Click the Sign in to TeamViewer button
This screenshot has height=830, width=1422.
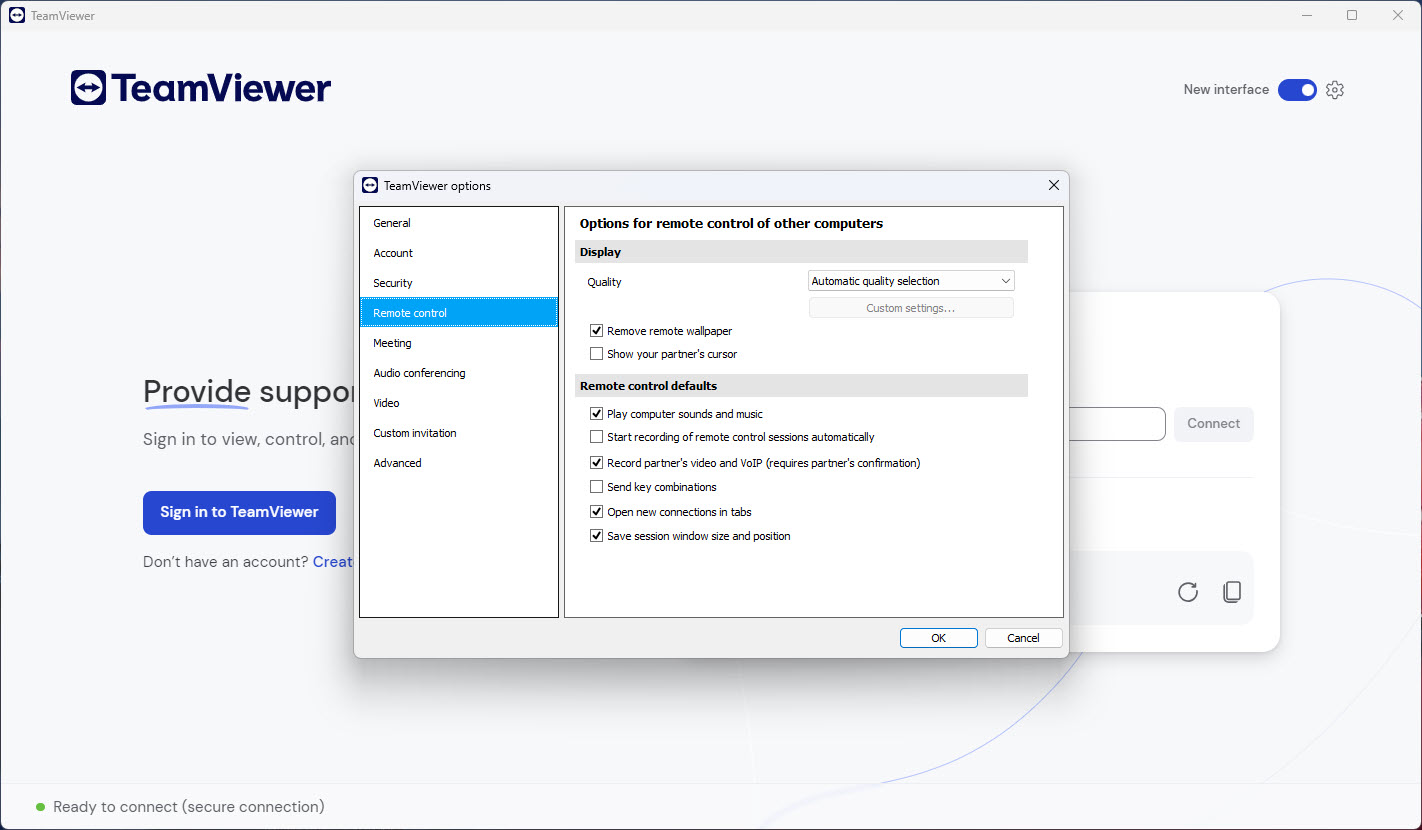click(x=239, y=512)
